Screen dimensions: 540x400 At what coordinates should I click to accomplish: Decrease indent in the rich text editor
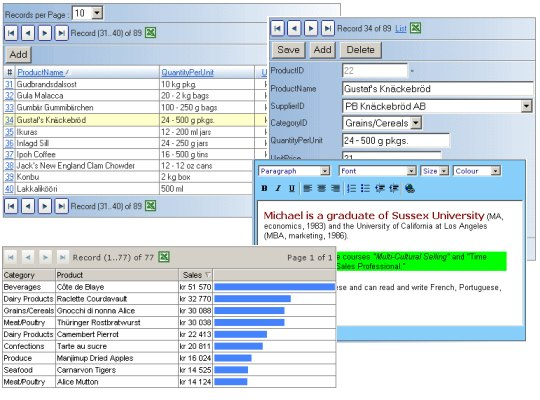pos(380,188)
